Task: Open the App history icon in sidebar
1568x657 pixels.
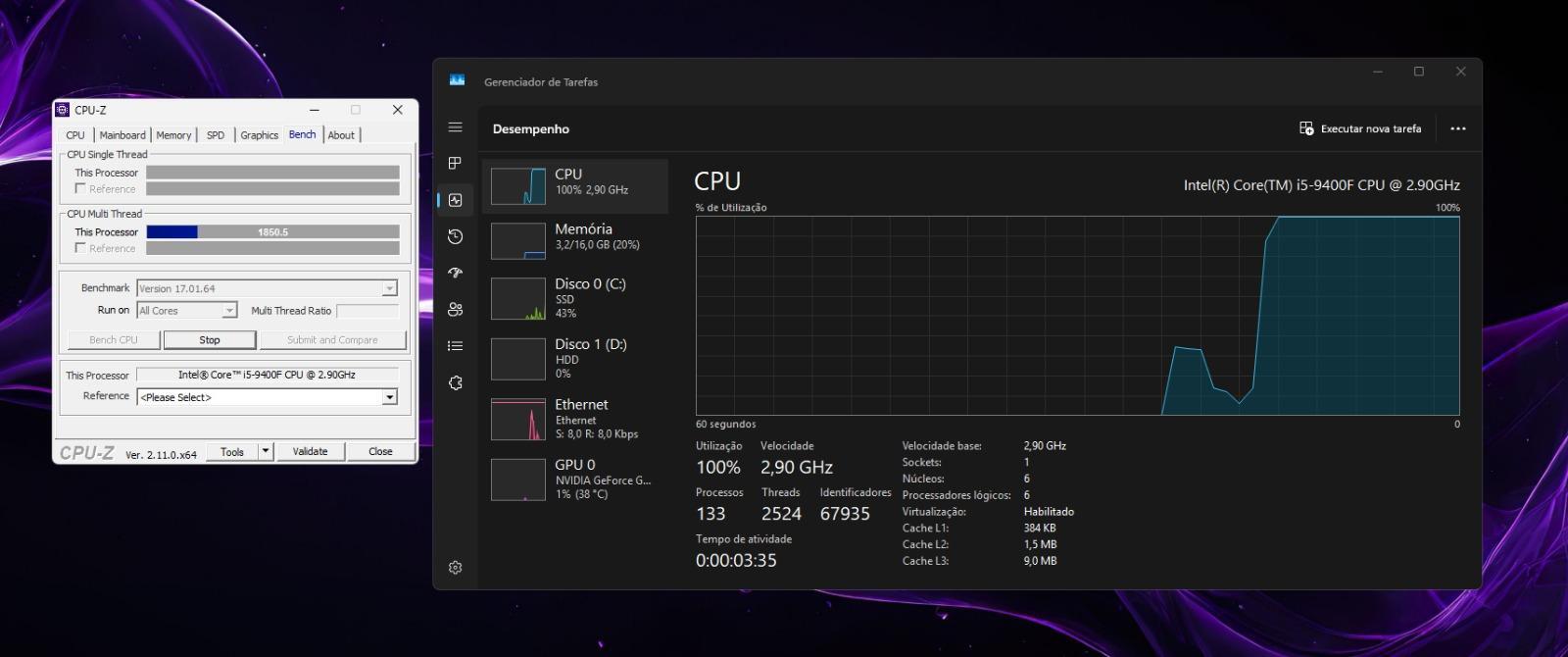Action: pyautogui.click(x=455, y=236)
